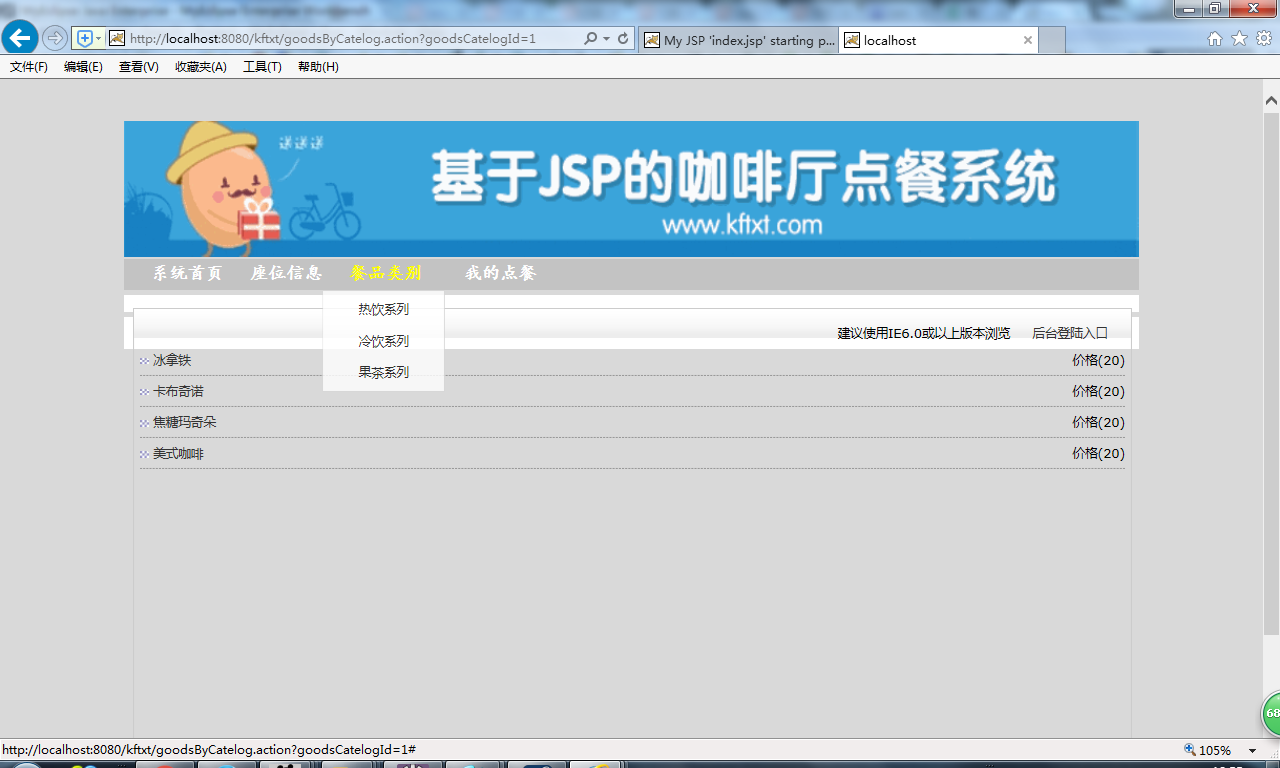Open 座位信息 nav item
The width and height of the screenshot is (1280, 768).
pyautogui.click(x=286, y=273)
